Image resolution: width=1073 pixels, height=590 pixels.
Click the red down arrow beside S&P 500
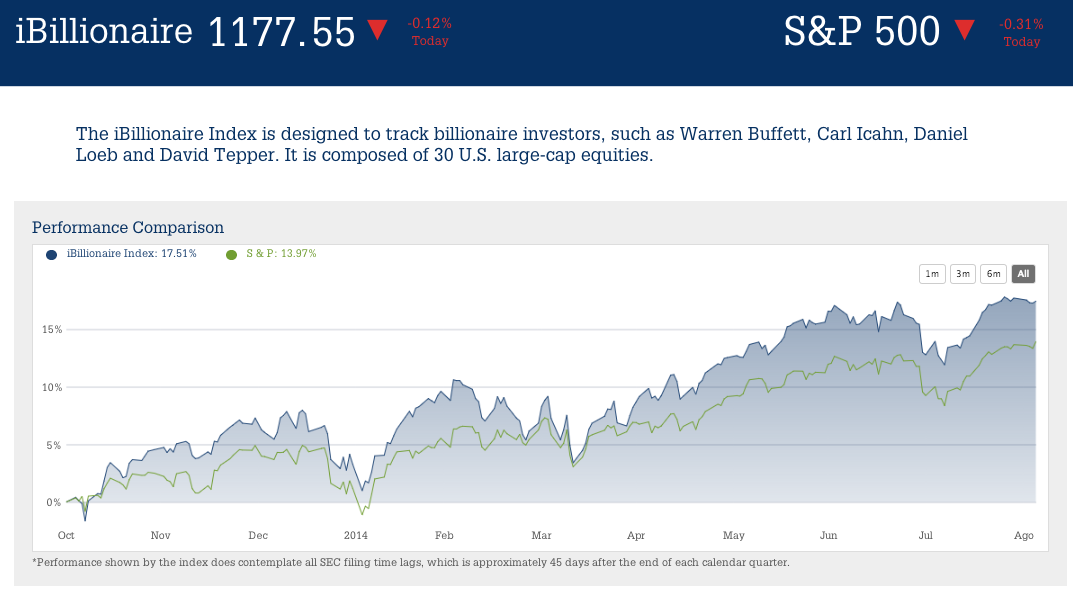pyautogui.click(x=964, y=30)
